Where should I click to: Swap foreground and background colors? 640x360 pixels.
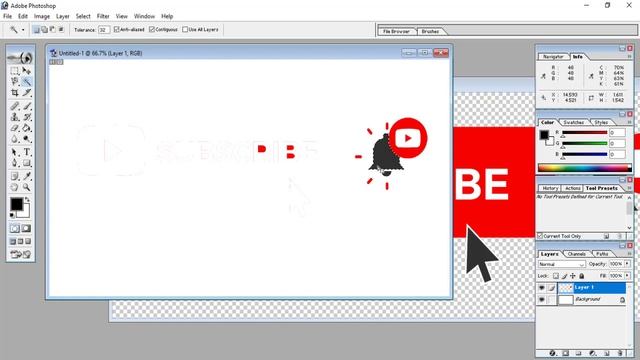click(27, 200)
